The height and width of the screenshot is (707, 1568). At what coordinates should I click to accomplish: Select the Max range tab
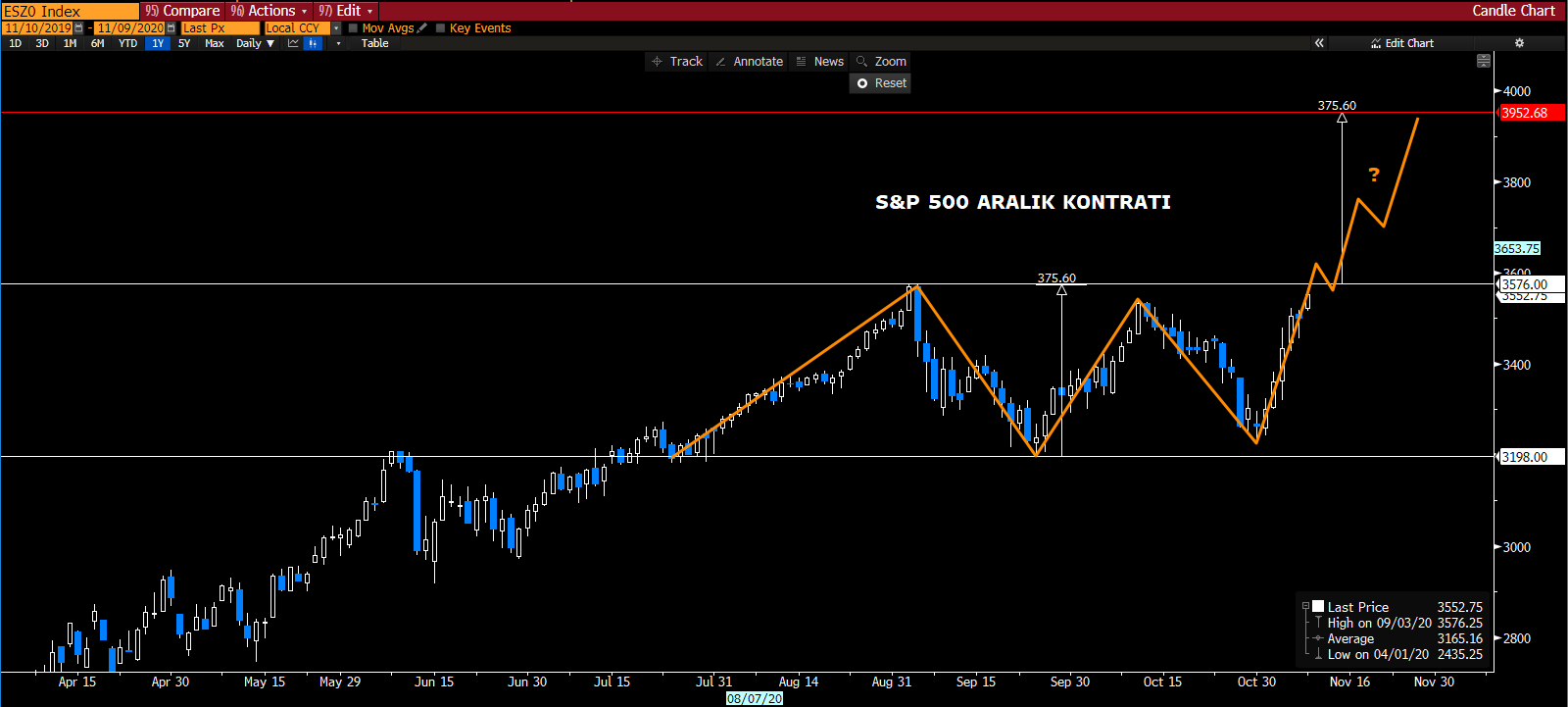[215, 43]
